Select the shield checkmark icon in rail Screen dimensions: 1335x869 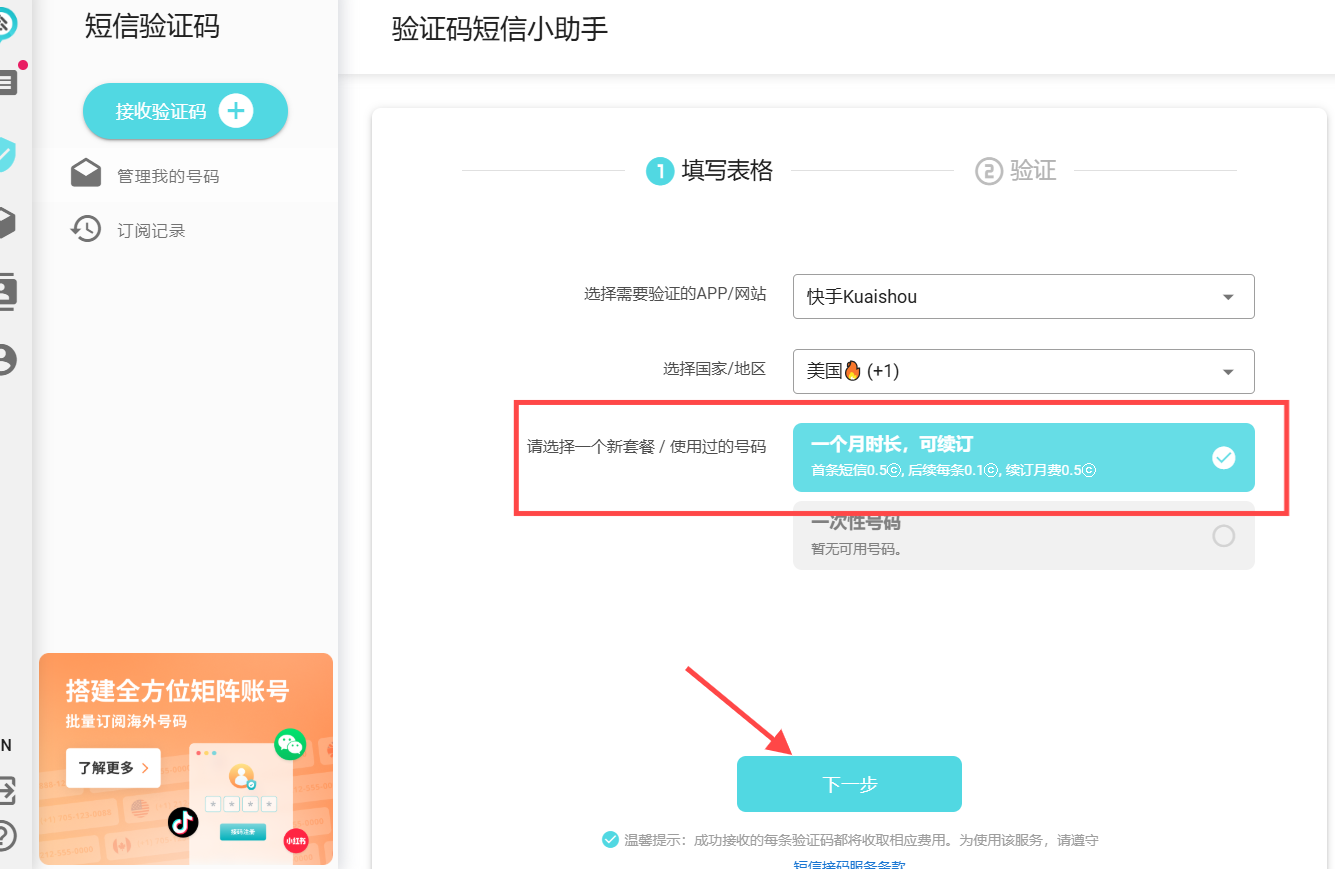[x=6, y=154]
